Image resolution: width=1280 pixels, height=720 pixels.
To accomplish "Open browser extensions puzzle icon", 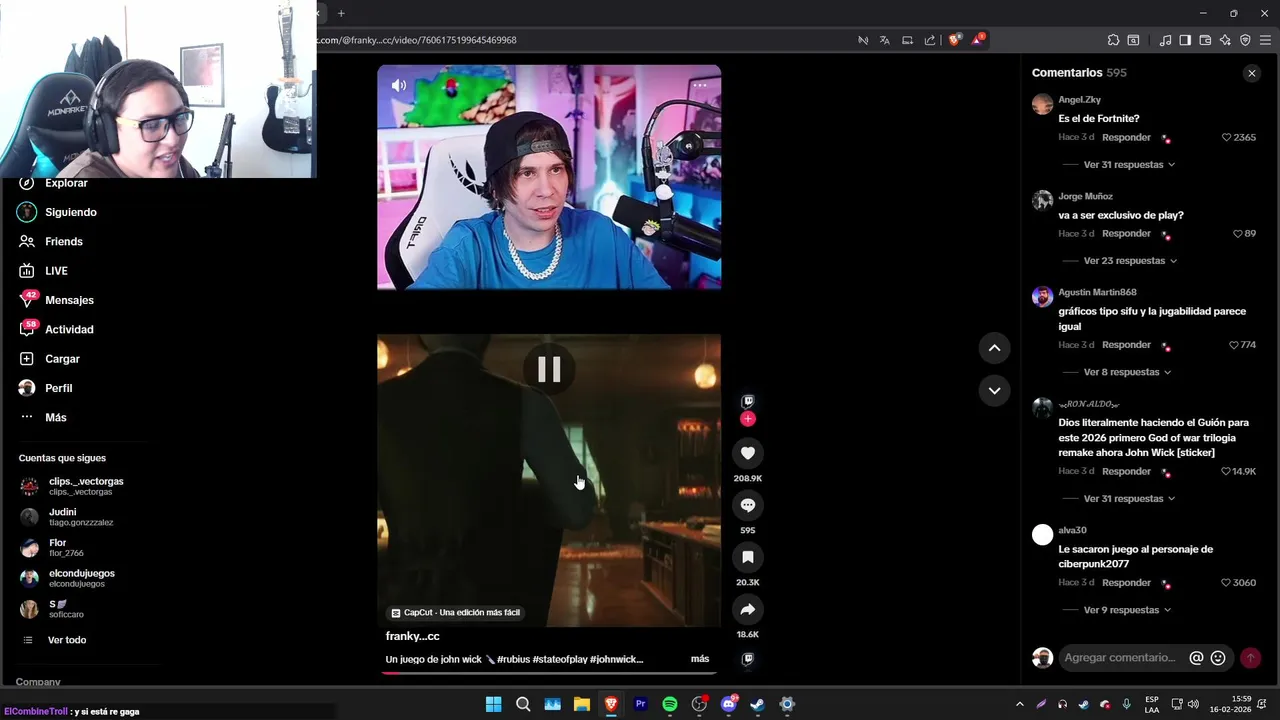I will pos(1113,40).
